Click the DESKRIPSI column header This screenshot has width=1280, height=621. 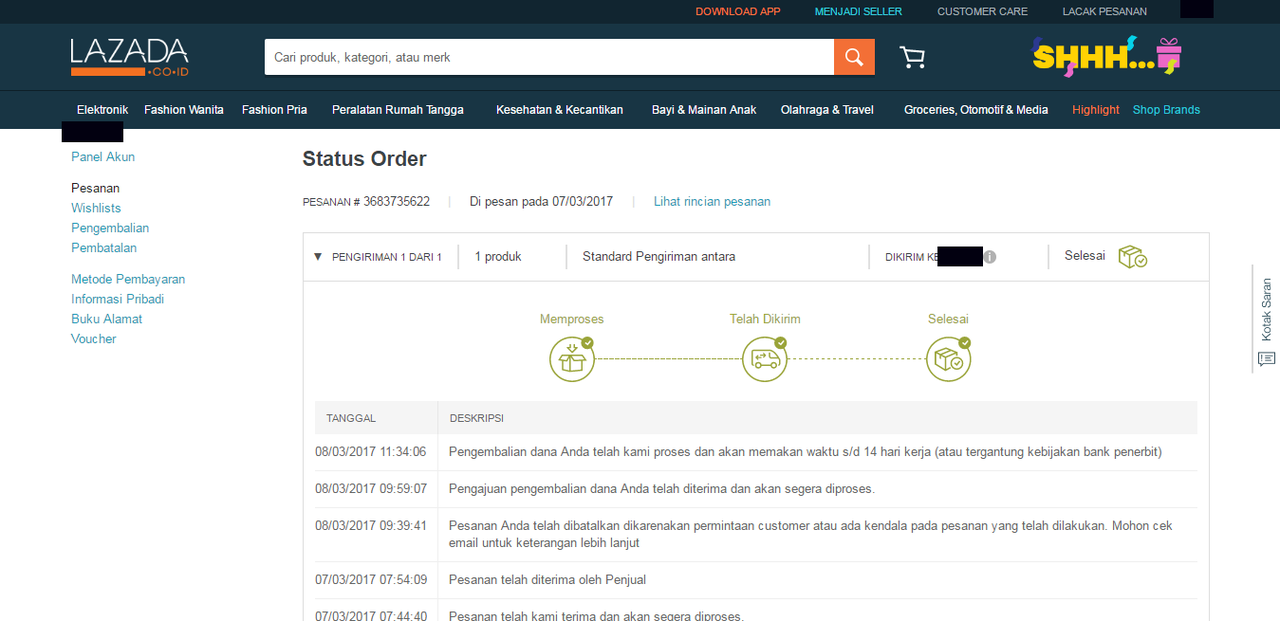(x=477, y=418)
